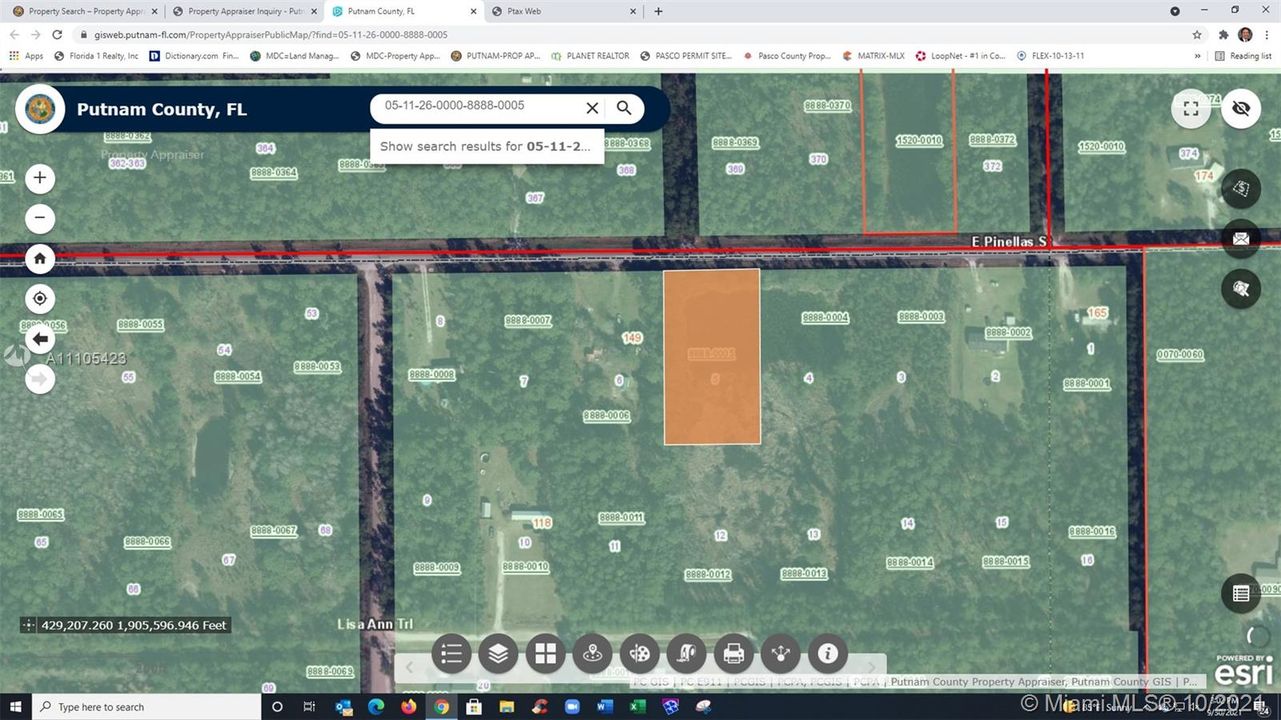Open the 'PLANET REALTOR' bookmark
The height and width of the screenshot is (720, 1281).
590,56
